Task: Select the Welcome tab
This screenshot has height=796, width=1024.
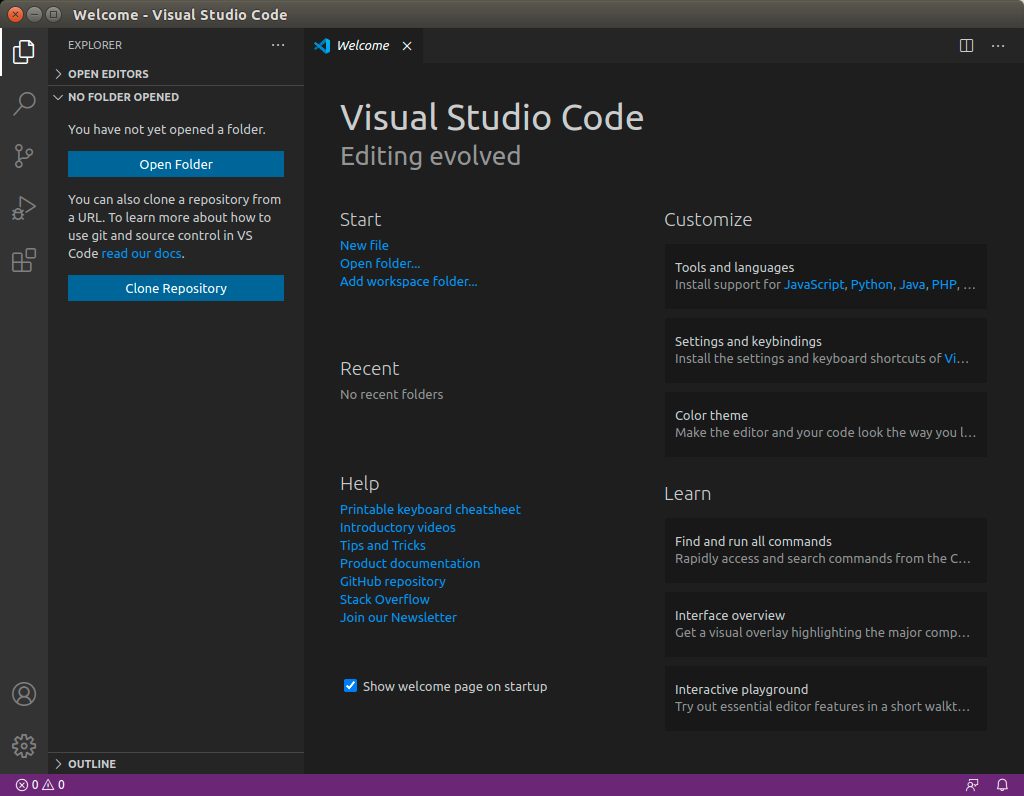Action: tap(363, 46)
